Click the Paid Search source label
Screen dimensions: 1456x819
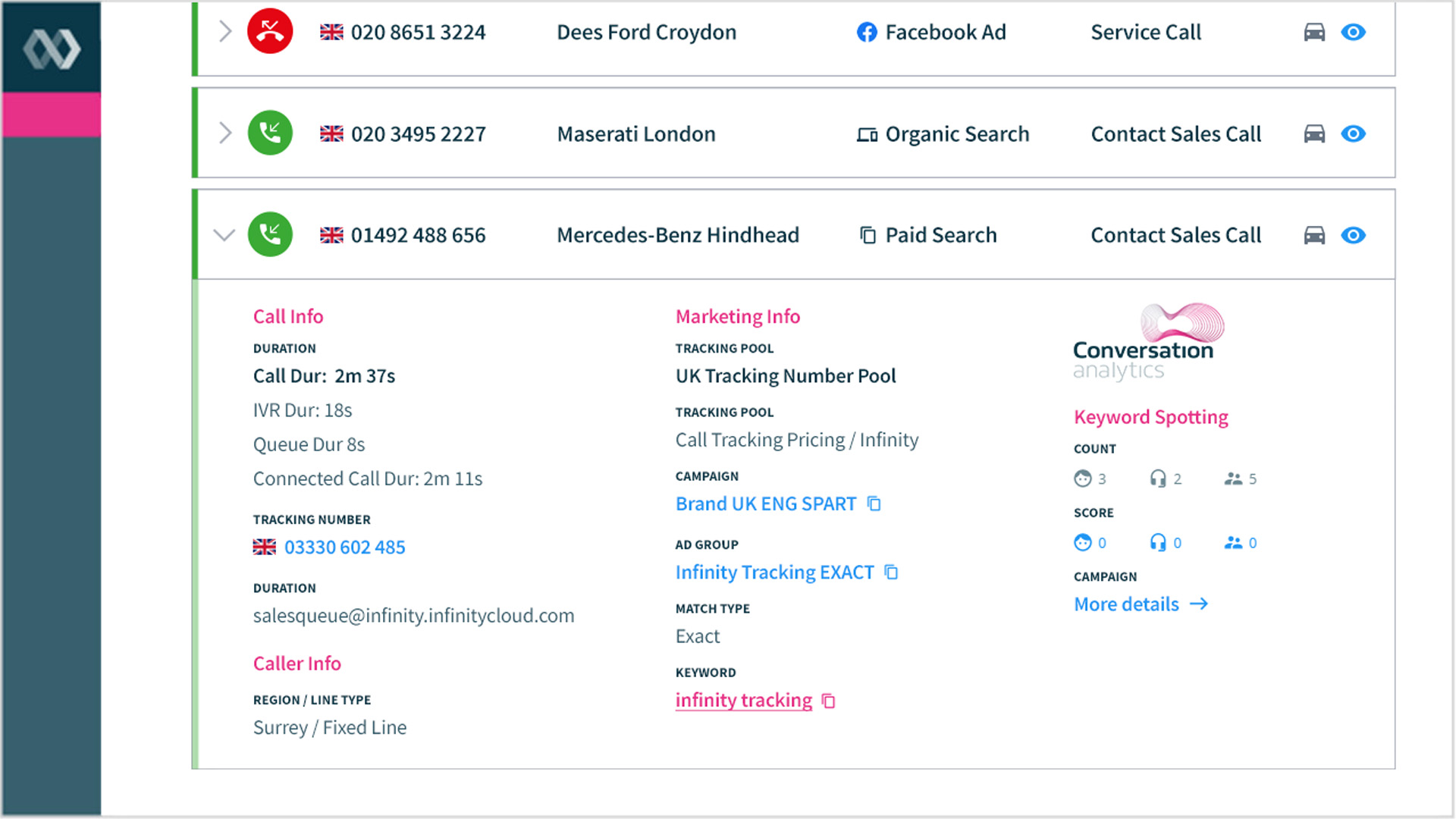click(941, 236)
